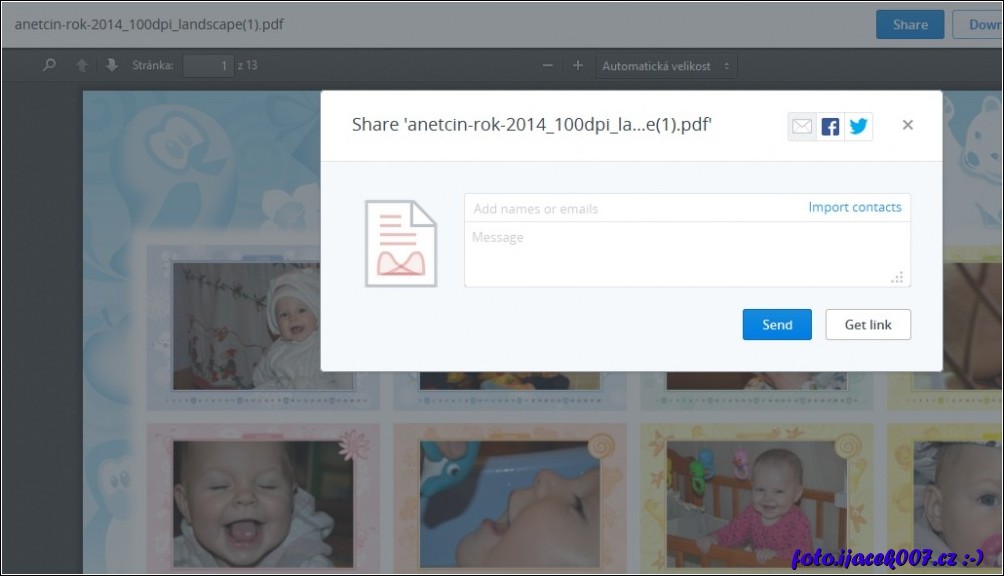Close the Share dialog with X
The width and height of the screenshot is (1004, 576).
(x=907, y=125)
